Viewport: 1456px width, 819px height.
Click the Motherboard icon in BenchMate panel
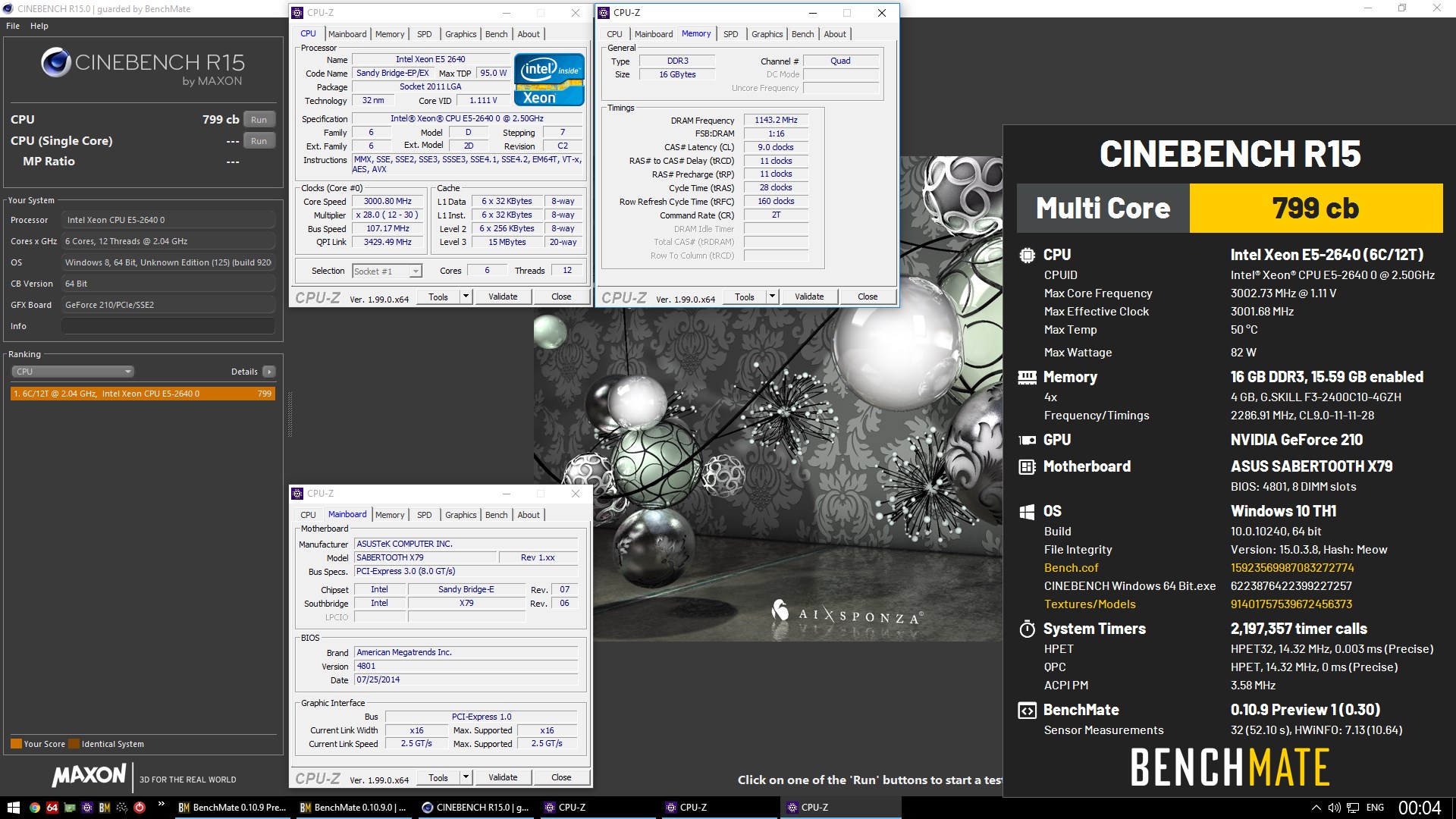pos(1027,466)
